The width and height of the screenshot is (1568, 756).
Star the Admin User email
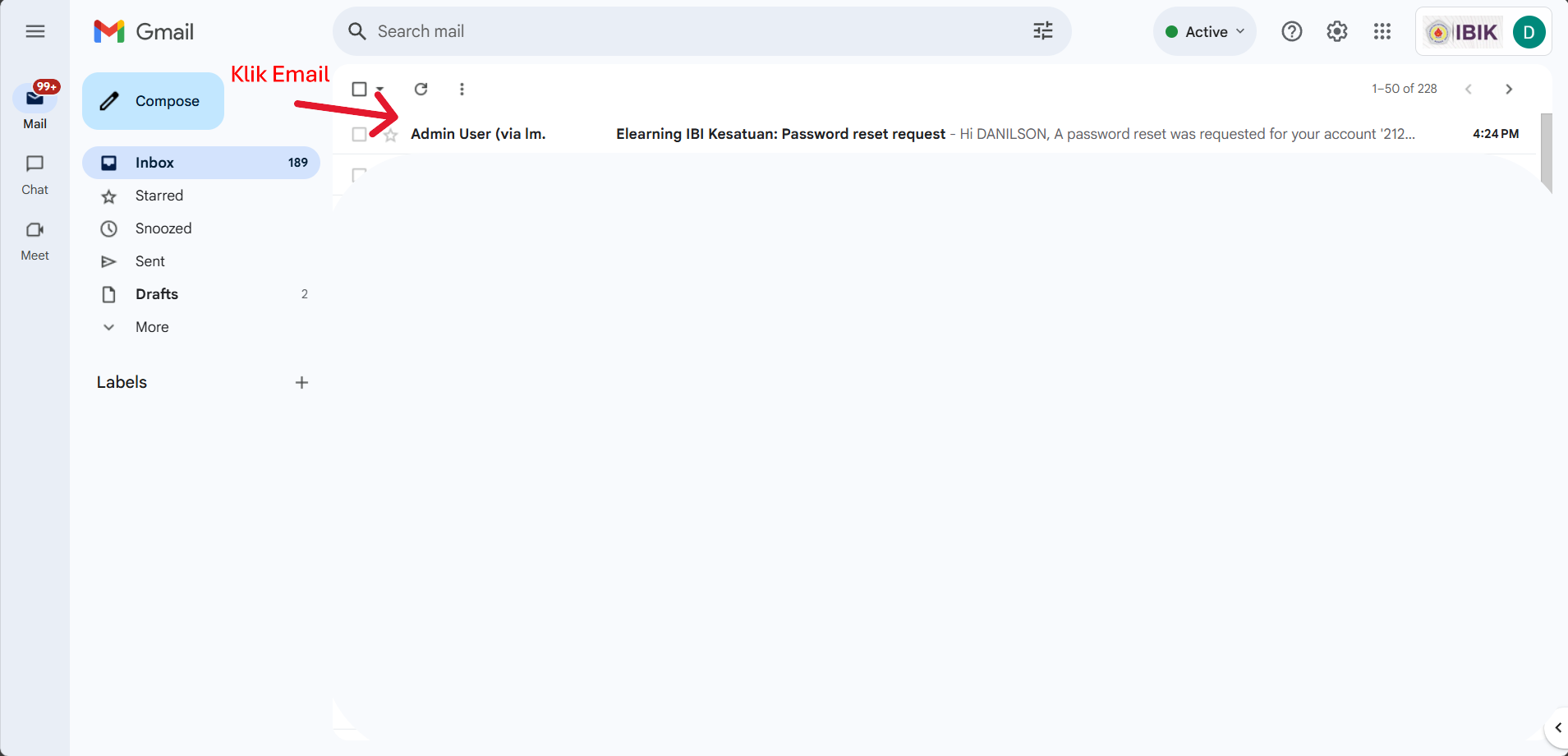[x=391, y=135]
